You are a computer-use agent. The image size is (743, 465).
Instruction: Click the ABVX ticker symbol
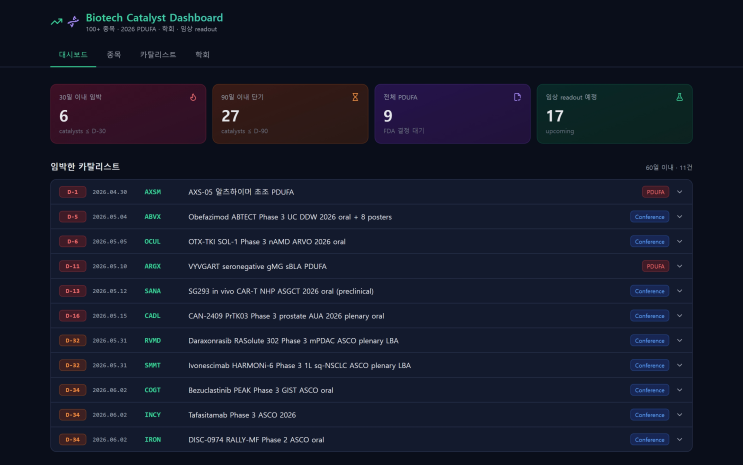(x=153, y=217)
